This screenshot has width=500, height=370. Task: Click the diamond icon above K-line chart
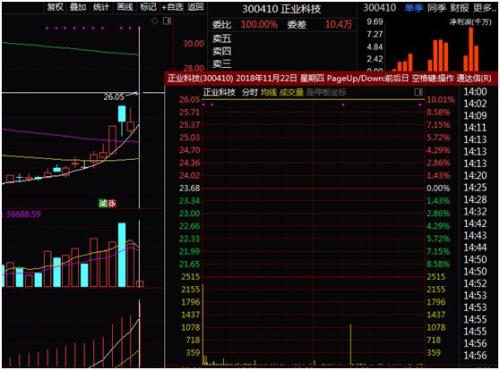pos(155,21)
